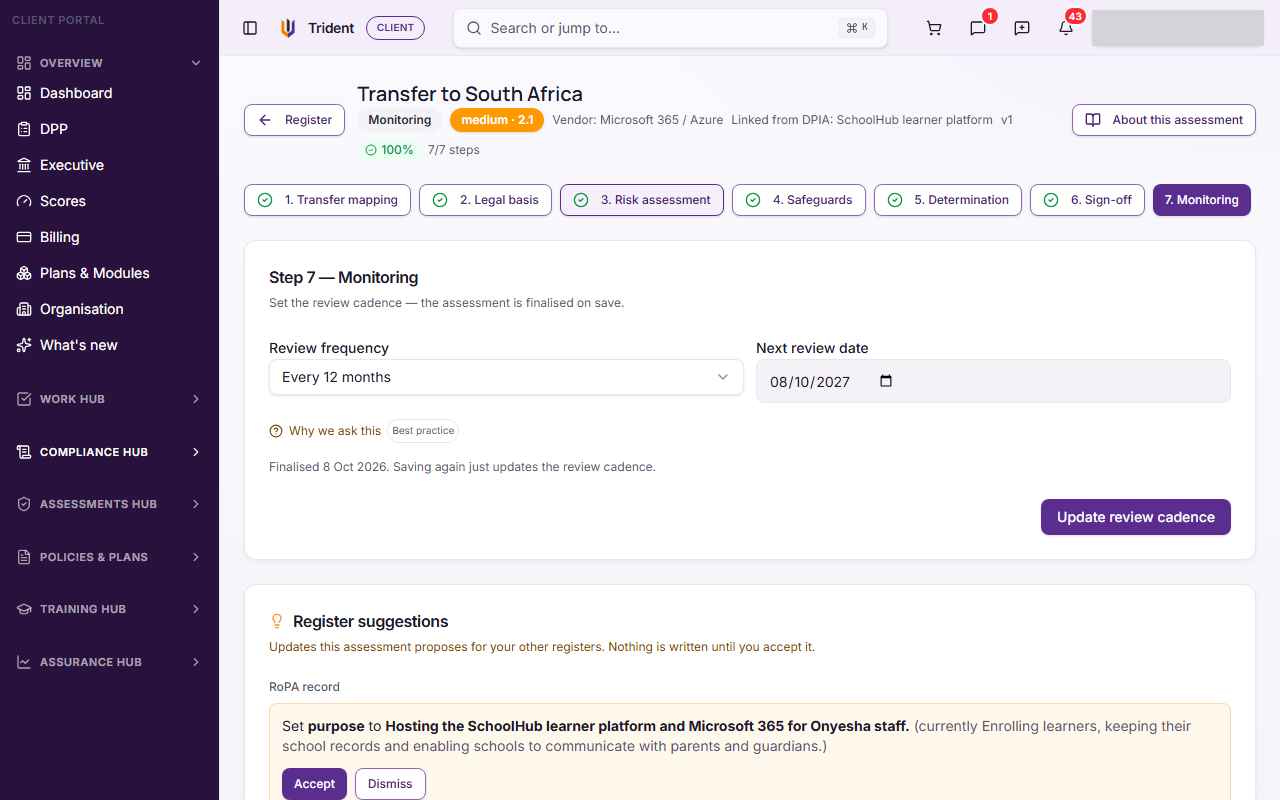The width and height of the screenshot is (1280, 800).
Task: Go to step 6. Sign-off
Action: coord(1087,200)
